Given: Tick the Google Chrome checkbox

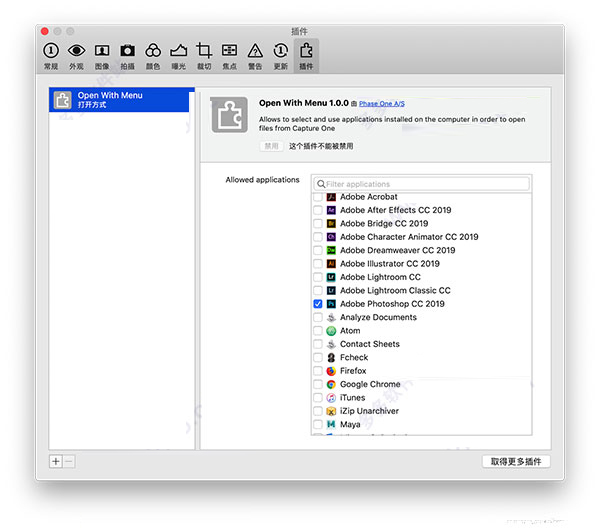Looking at the screenshot, I should pyautogui.click(x=318, y=384).
